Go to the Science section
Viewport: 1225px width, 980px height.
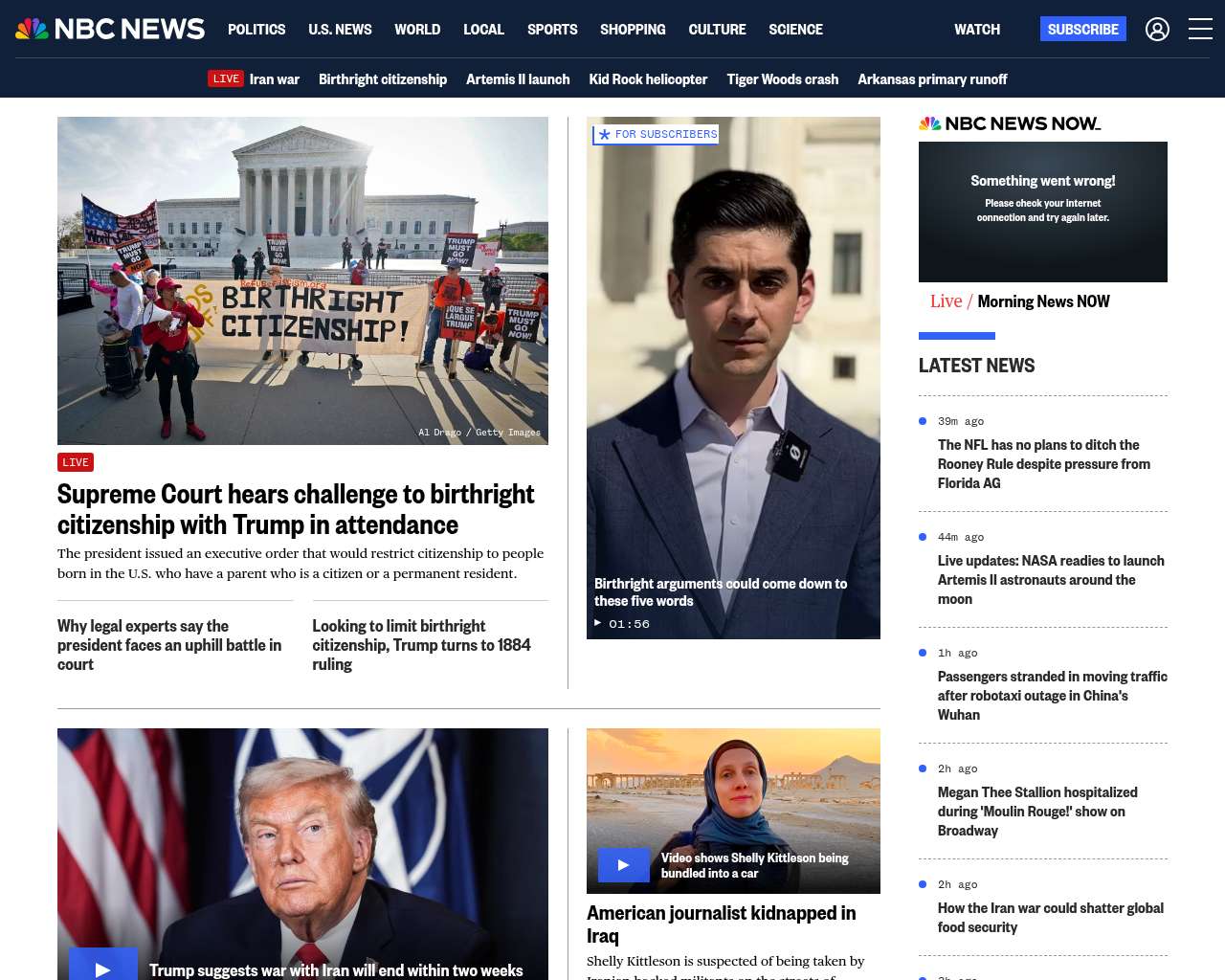pos(795,30)
